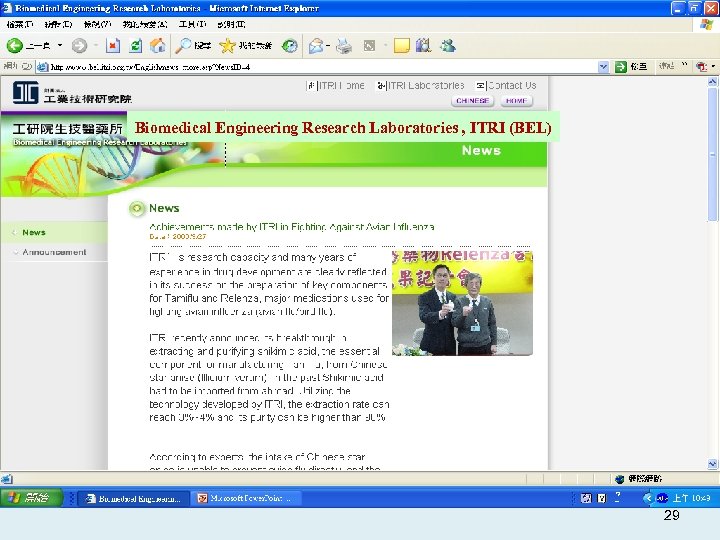720x540 pixels.
Task: Click the press conference photo
Action: [x=462, y=303]
